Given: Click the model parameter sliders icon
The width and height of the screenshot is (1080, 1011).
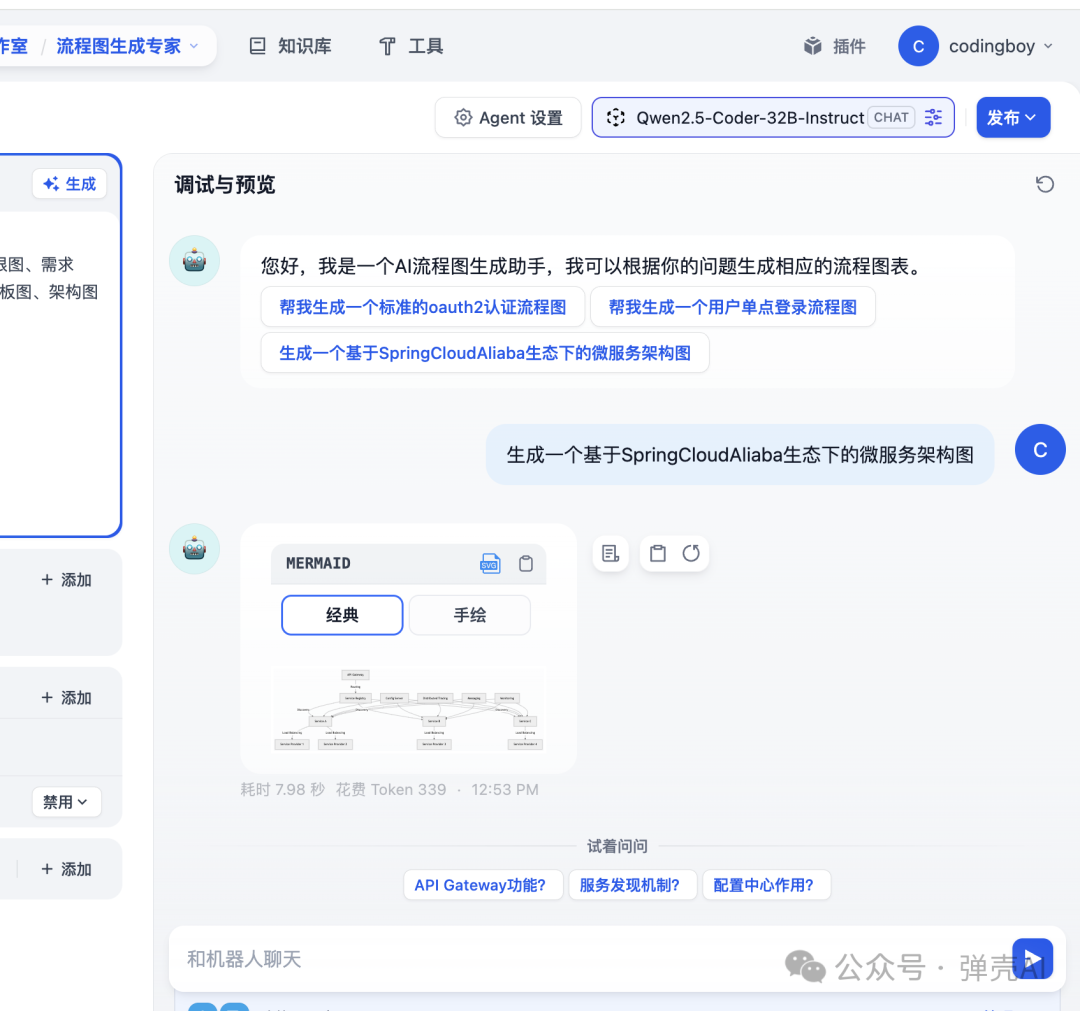Looking at the screenshot, I should coord(933,118).
